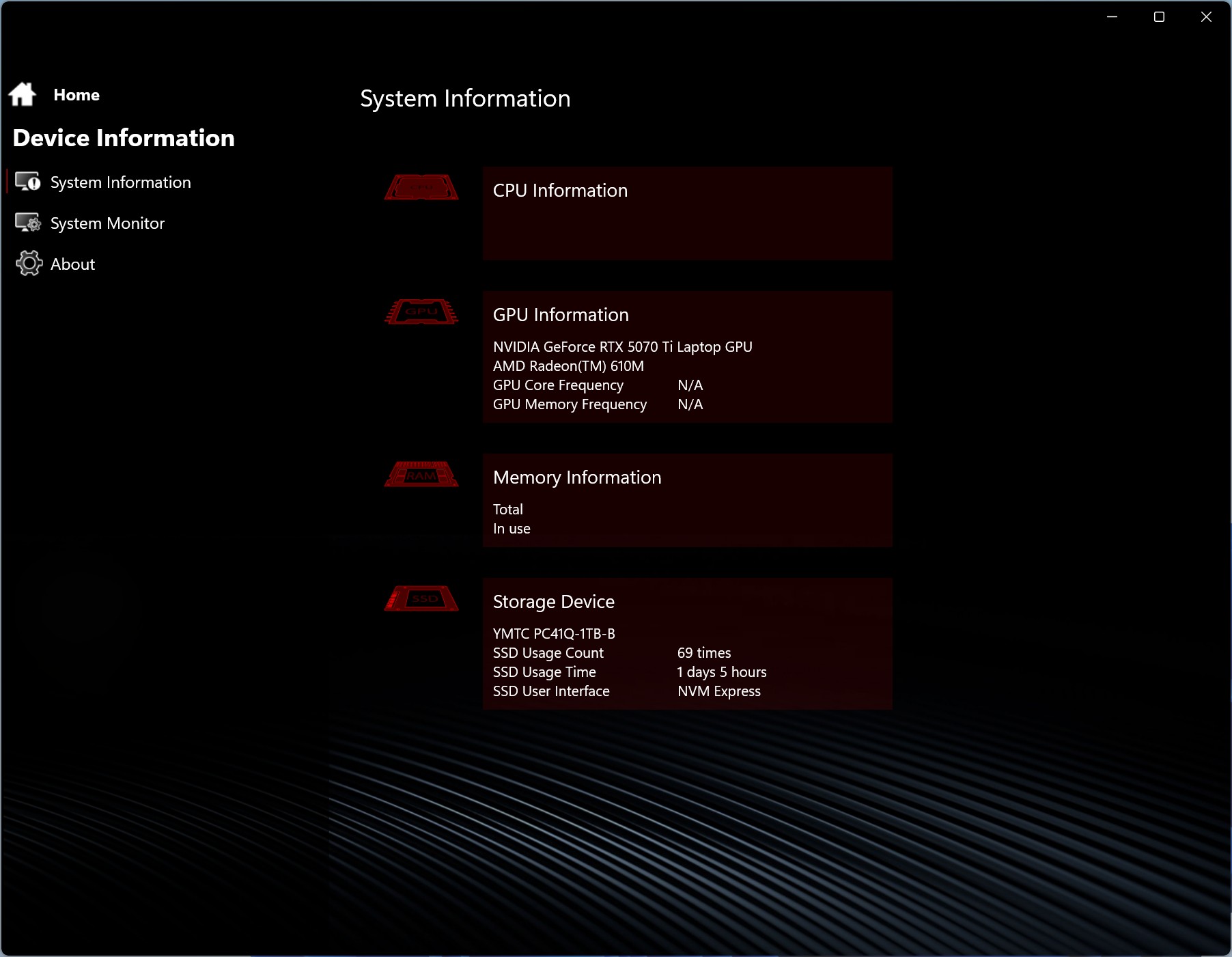Click the Device Information sidebar heading
1232x957 pixels.
(x=124, y=138)
